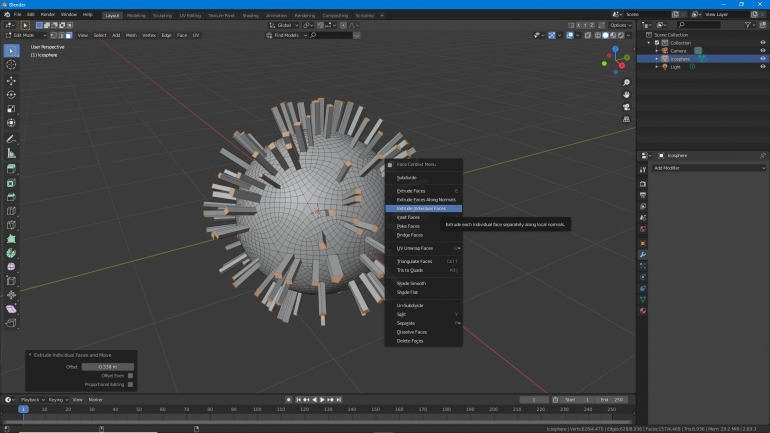
Task: Select the Move tool
Action: point(11,81)
